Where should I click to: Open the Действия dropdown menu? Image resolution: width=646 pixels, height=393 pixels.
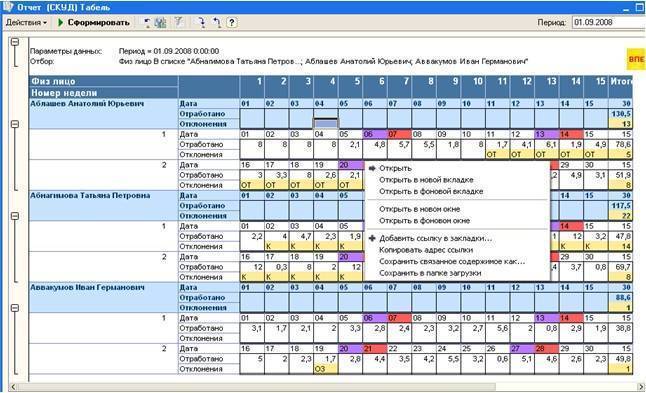pyautogui.click(x=26, y=23)
